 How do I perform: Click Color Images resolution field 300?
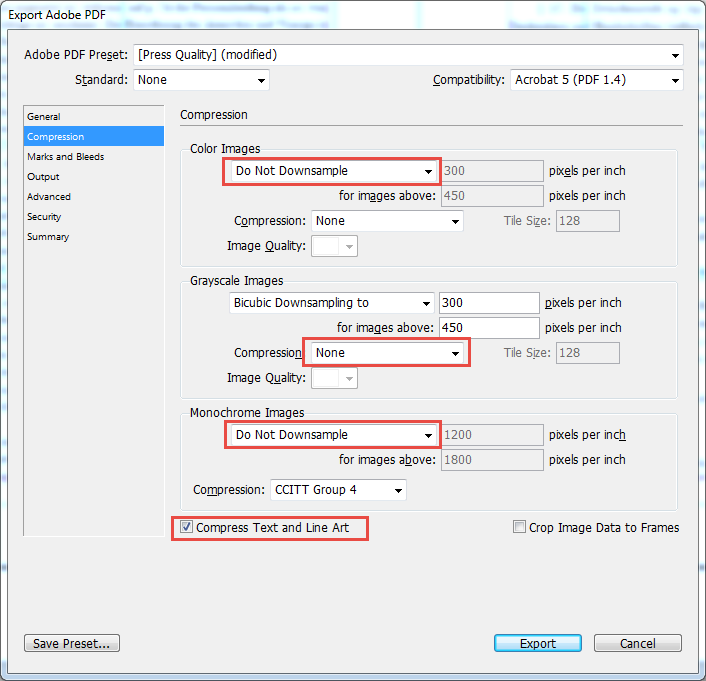pyautogui.click(x=492, y=171)
